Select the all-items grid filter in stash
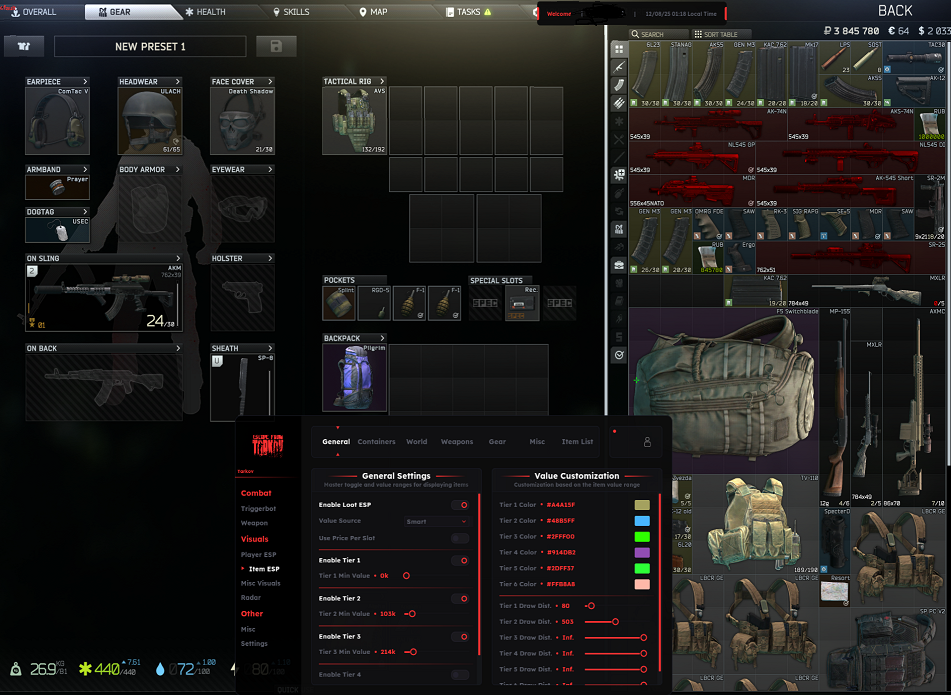 619,49
